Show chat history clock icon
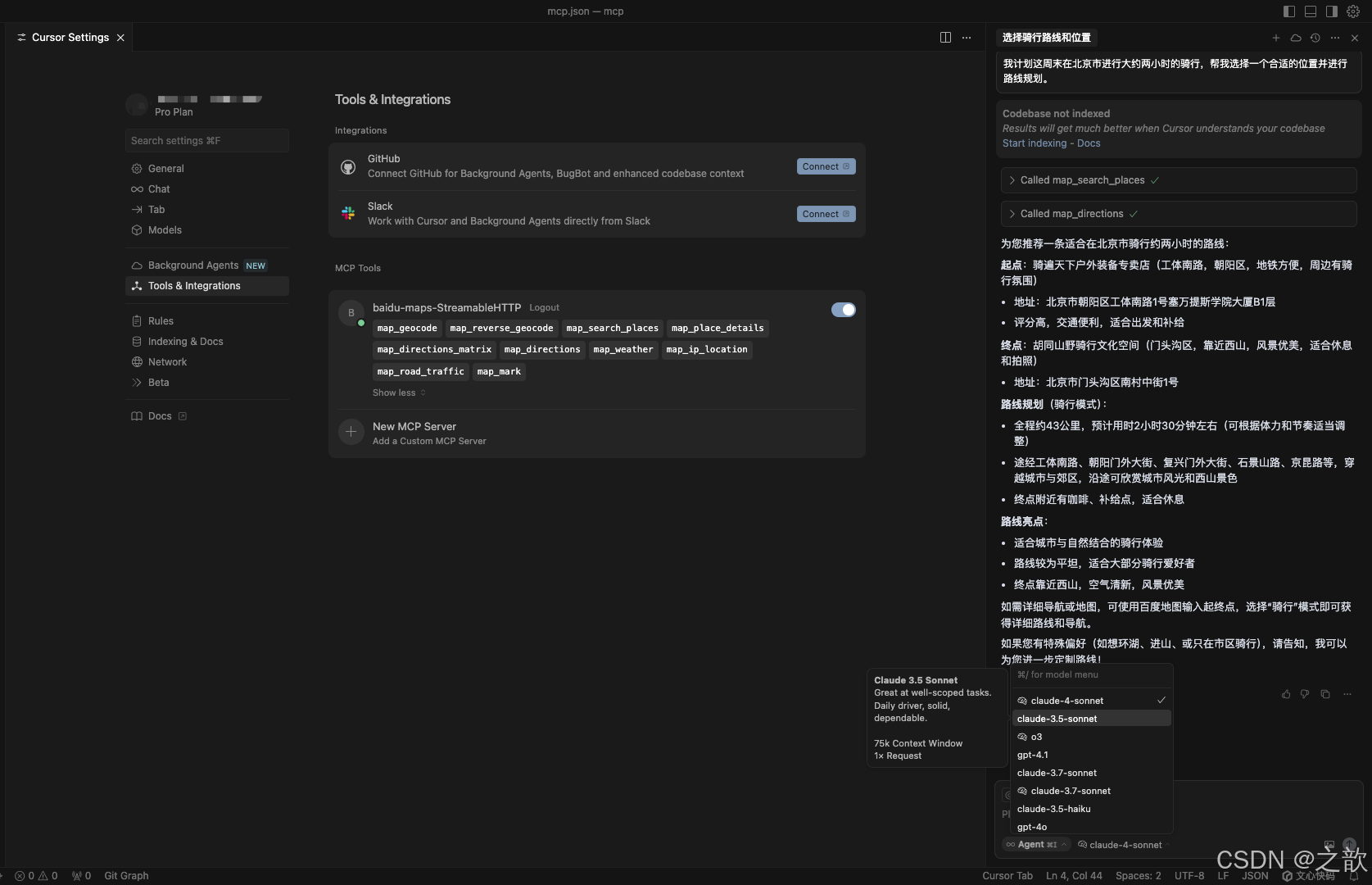The width and height of the screenshot is (1372, 885). [1315, 38]
